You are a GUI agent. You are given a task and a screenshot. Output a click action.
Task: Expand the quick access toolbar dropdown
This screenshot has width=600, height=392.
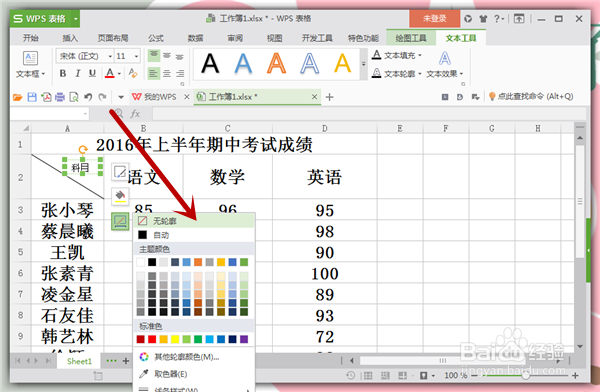[x=121, y=97]
